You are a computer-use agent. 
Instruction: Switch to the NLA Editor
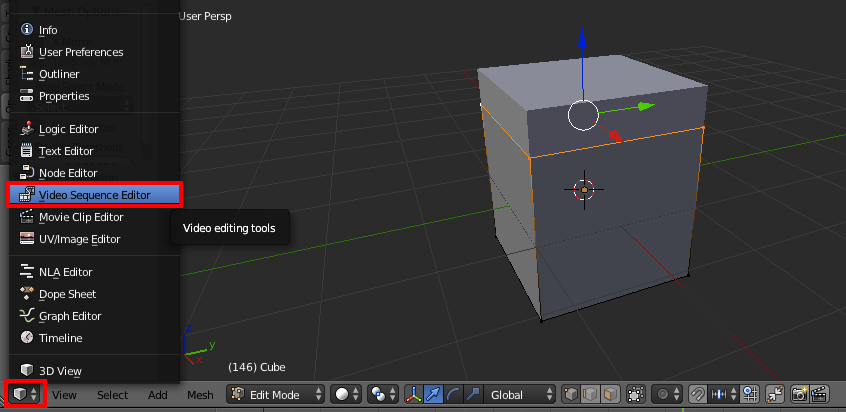94,272
